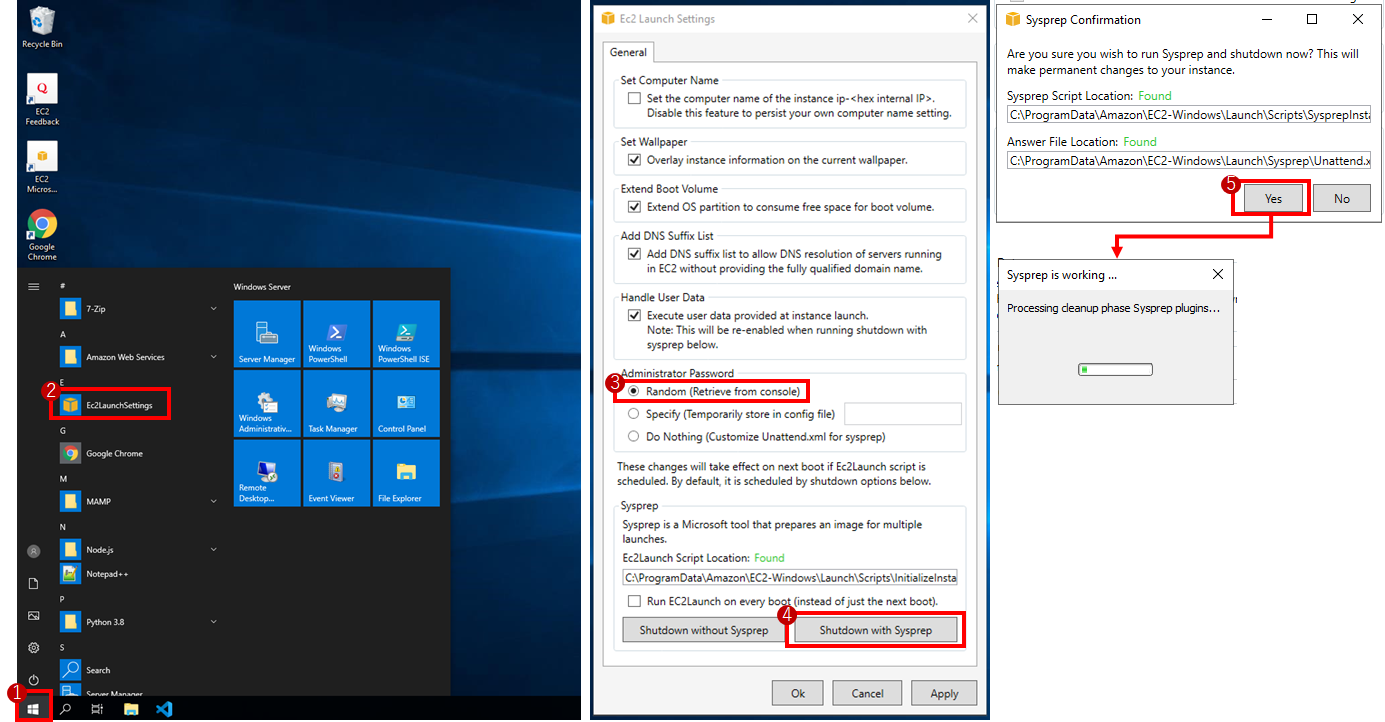Jump to letter G in app list

(x=63, y=430)
